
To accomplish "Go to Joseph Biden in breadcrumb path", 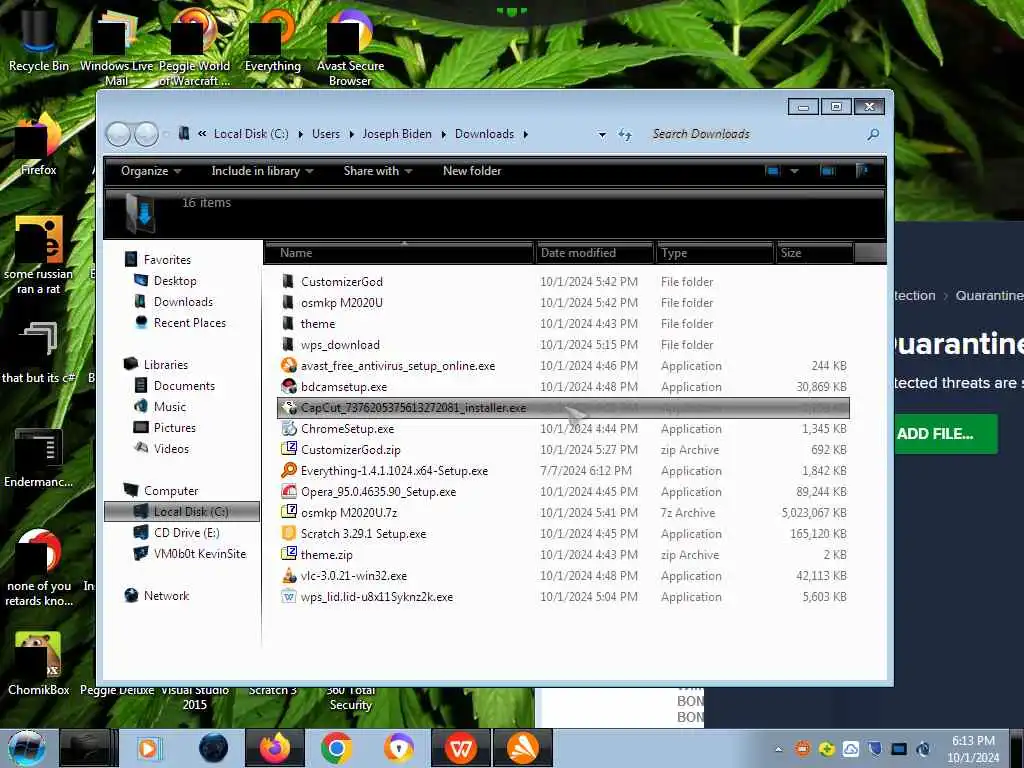I will click(396, 135).
